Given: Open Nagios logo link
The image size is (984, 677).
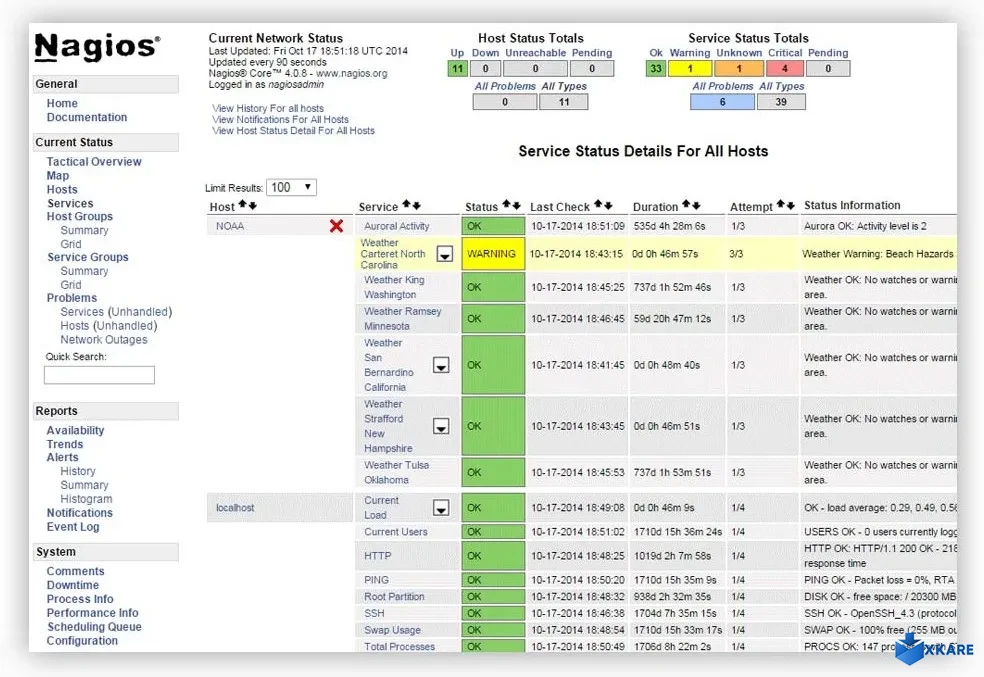Looking at the screenshot, I should pos(97,47).
